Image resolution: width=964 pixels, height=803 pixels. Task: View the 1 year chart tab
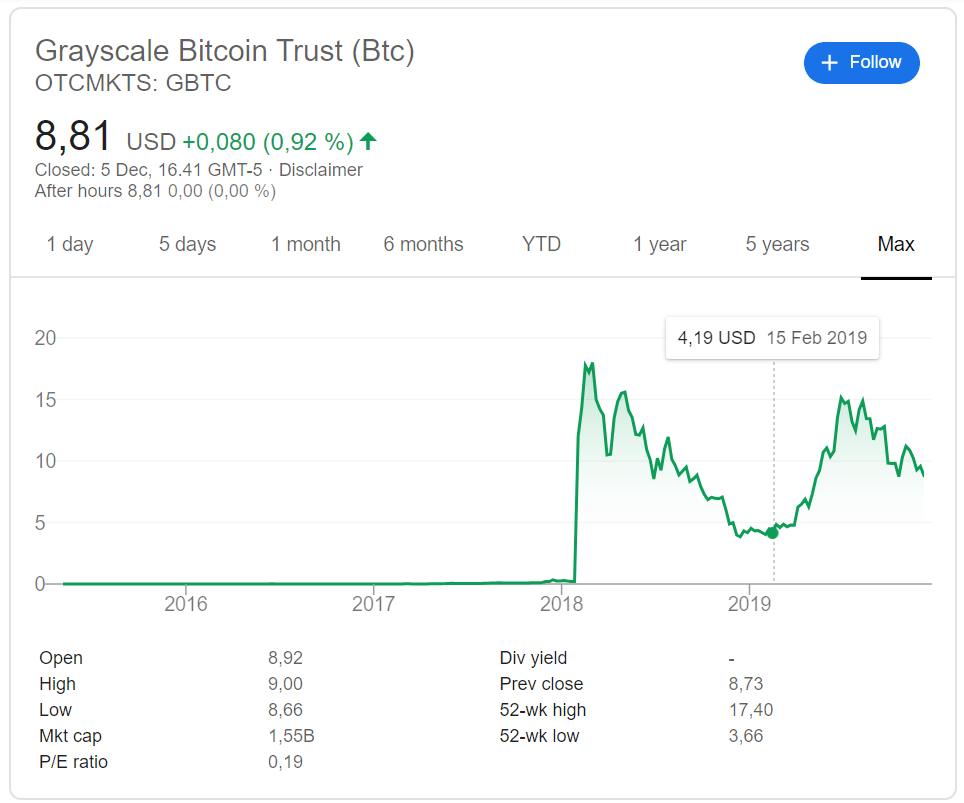[660, 245]
